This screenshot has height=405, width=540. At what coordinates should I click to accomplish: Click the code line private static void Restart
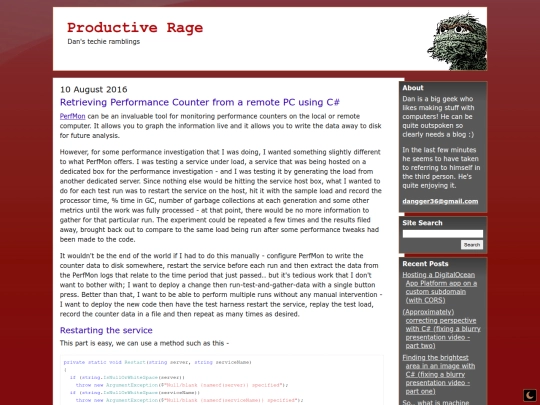point(158,362)
